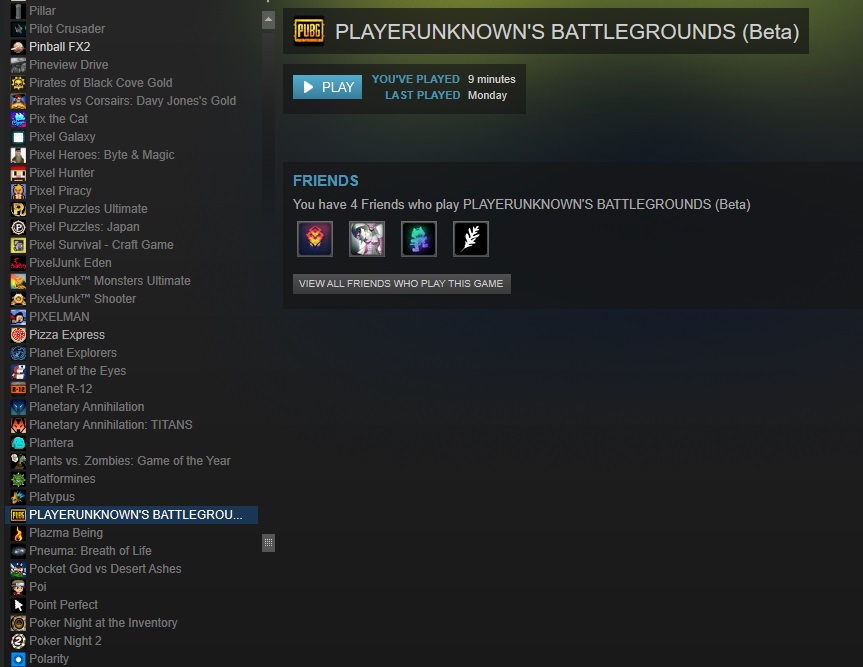Launch PUBG with the PLAY button
The height and width of the screenshot is (667, 863).
point(327,87)
